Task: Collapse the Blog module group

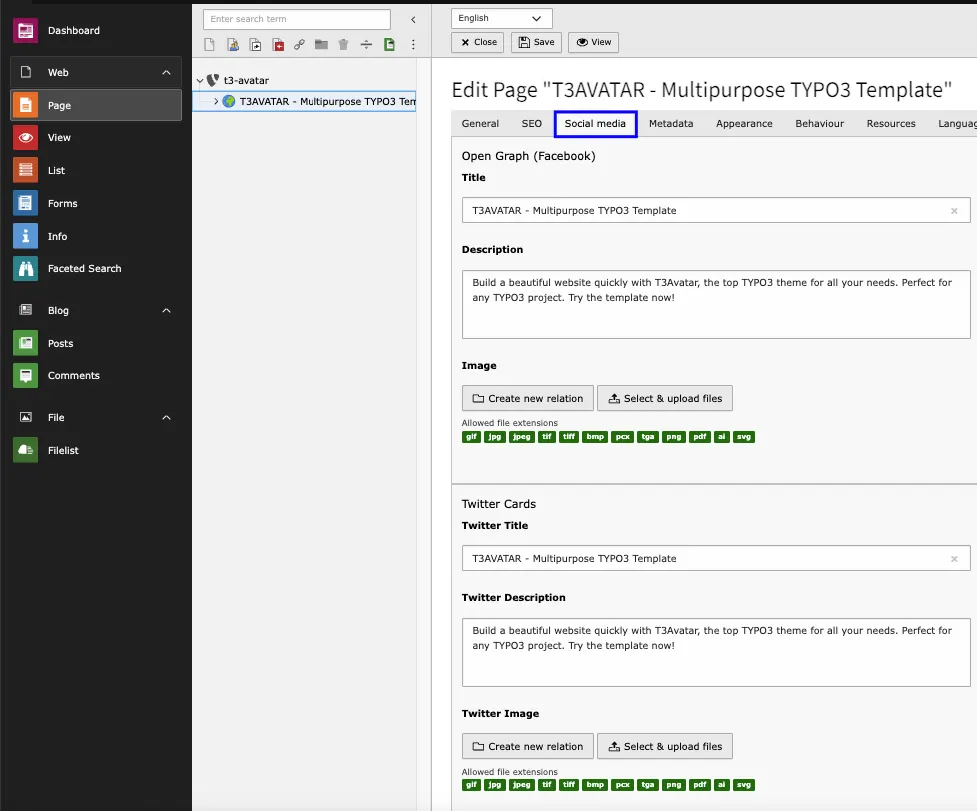Action: click(x=166, y=310)
